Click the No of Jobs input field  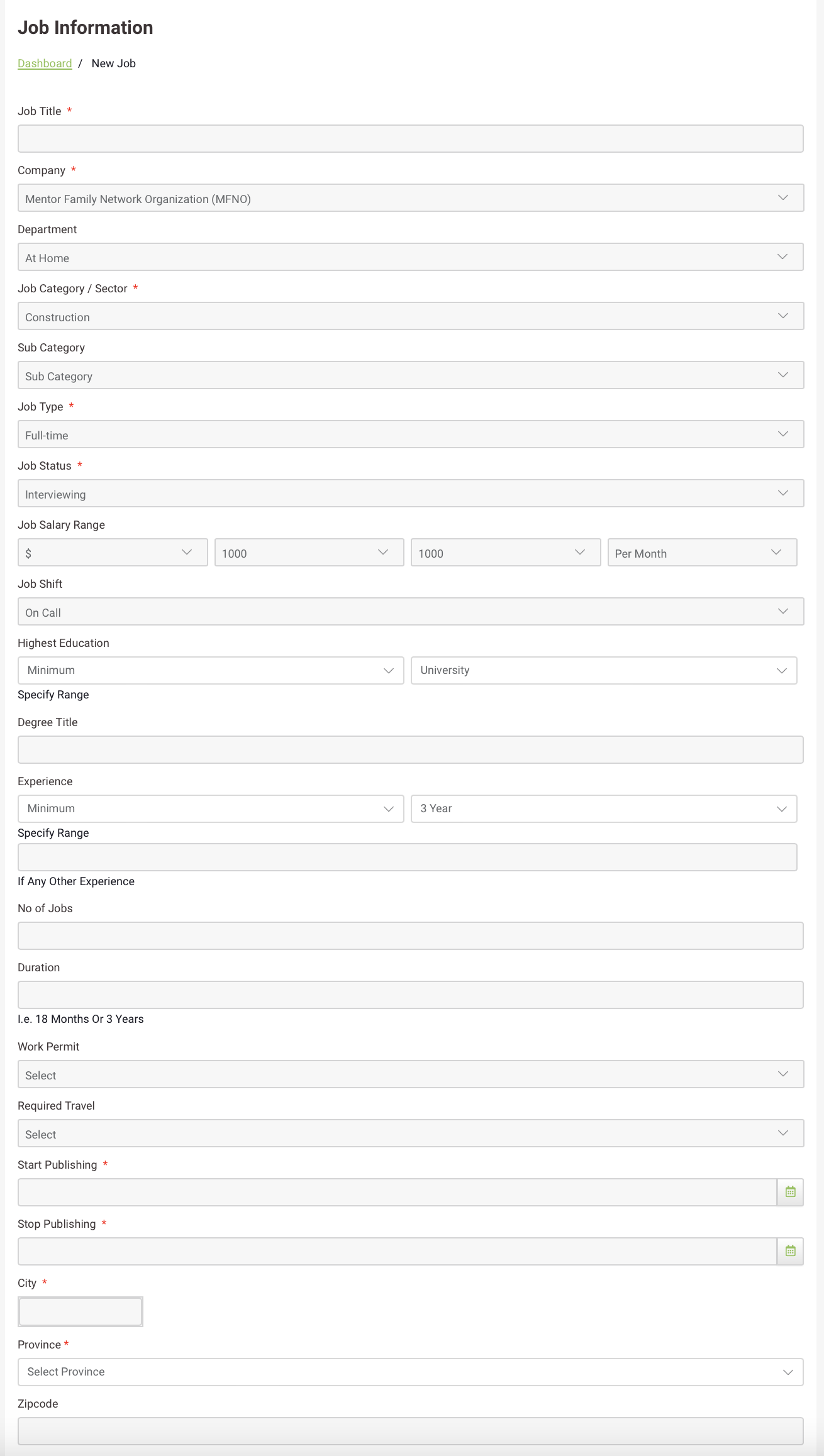[411, 936]
